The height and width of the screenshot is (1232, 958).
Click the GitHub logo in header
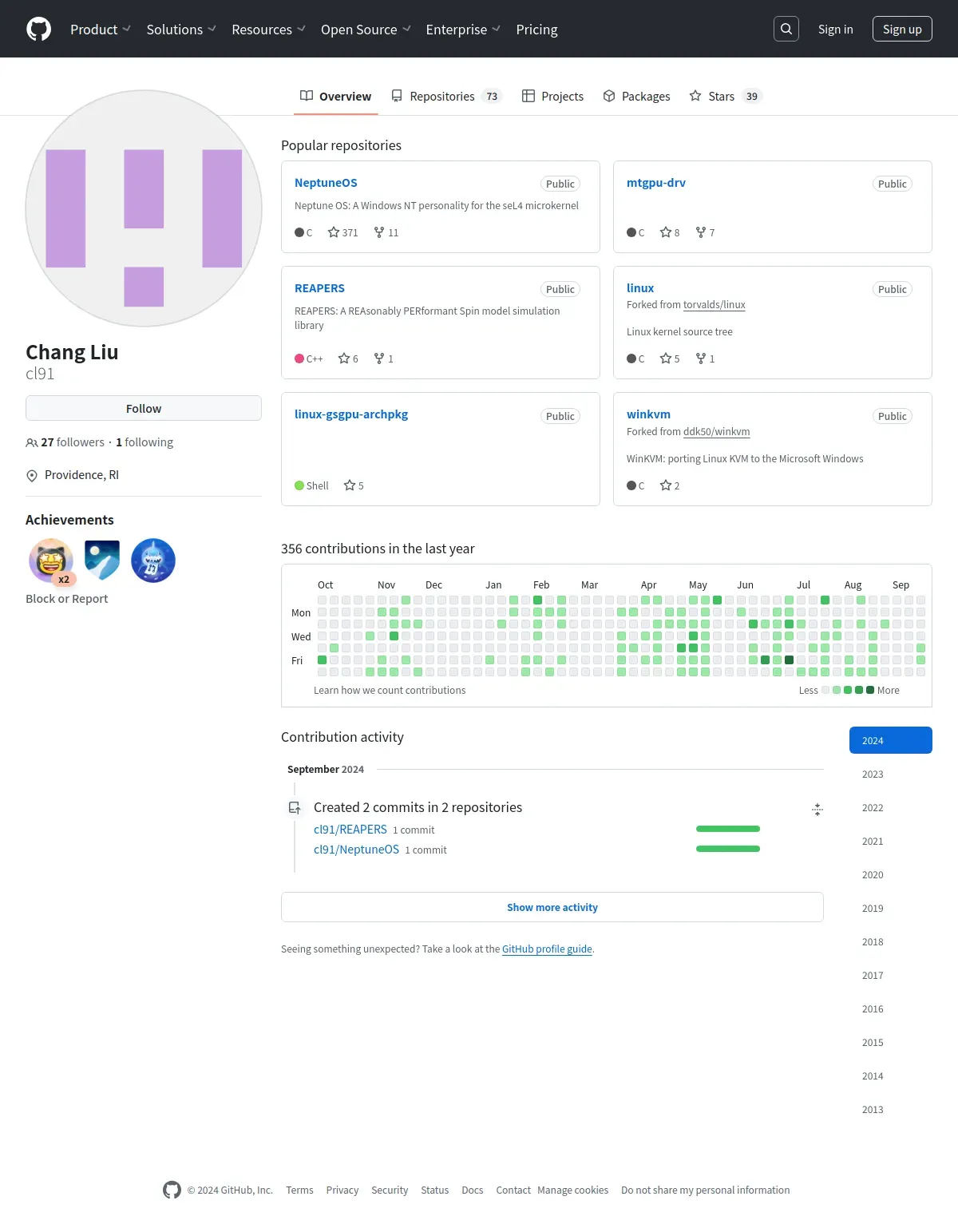[38, 29]
